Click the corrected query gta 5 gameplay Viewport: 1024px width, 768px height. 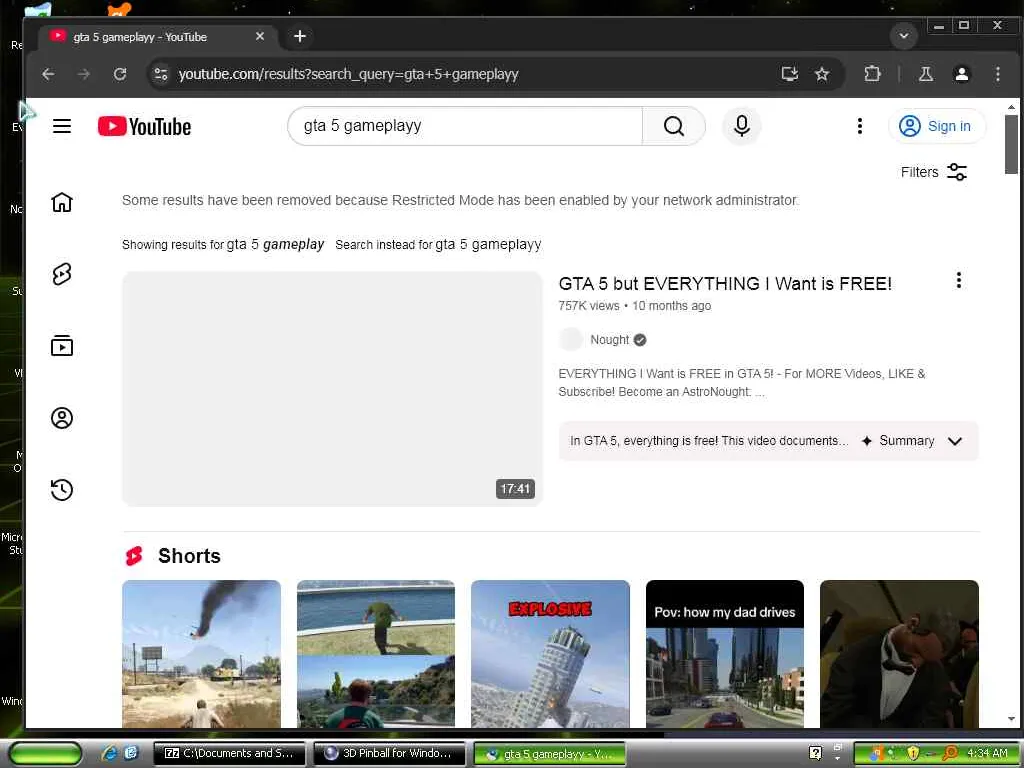275,244
